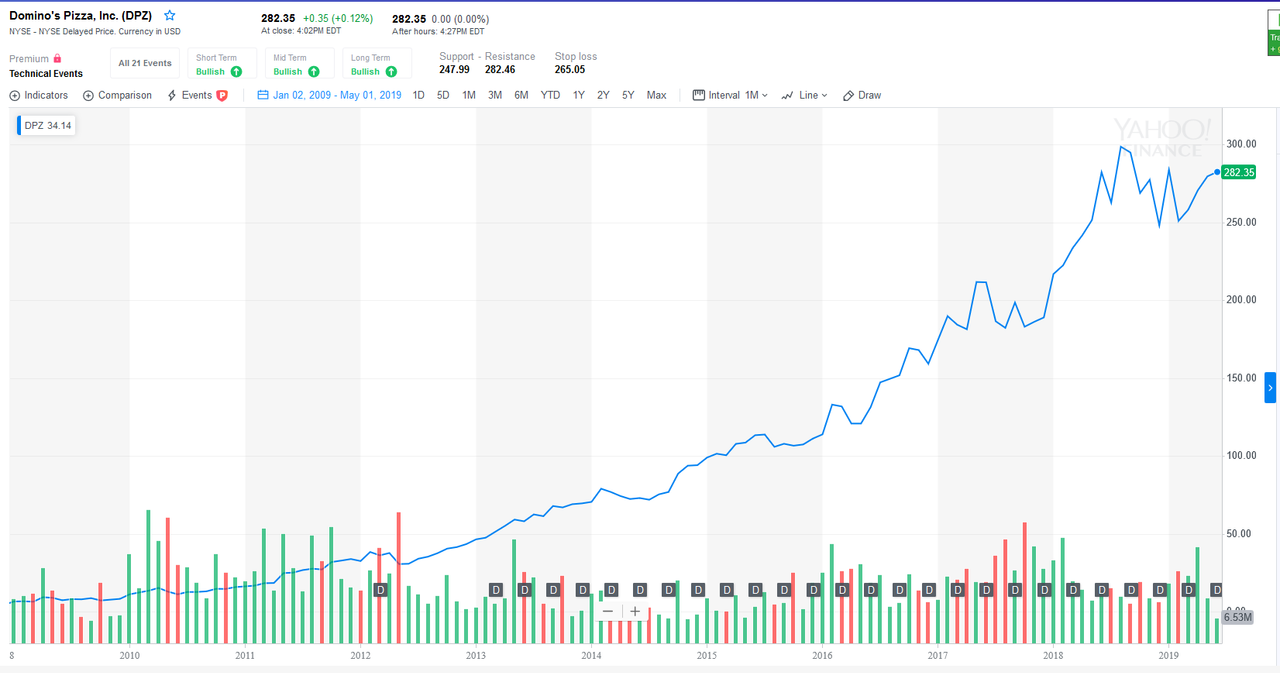Select the 1M time range
The height and width of the screenshot is (673, 1280).
click(468, 95)
